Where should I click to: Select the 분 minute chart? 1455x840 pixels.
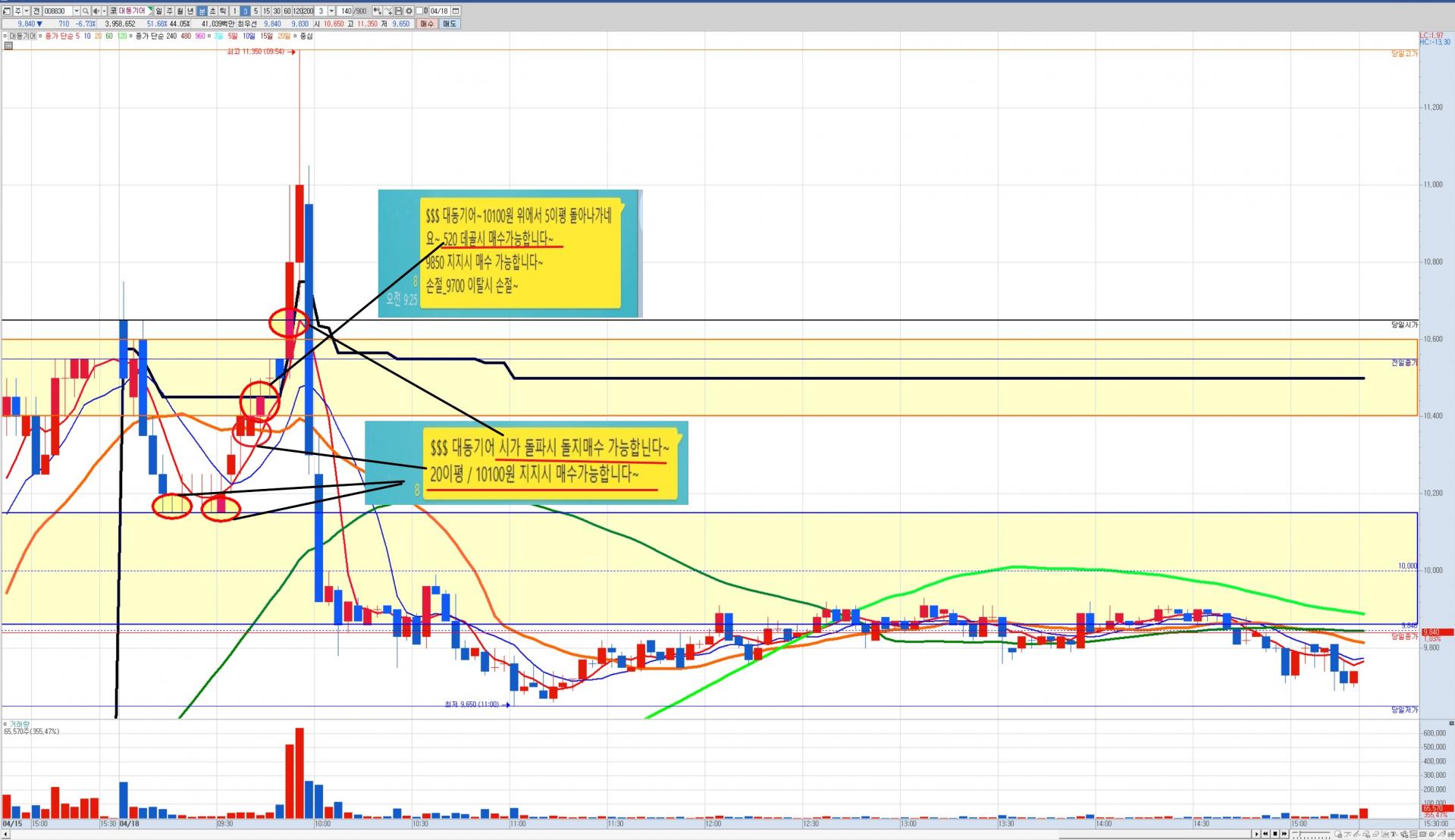[202, 11]
